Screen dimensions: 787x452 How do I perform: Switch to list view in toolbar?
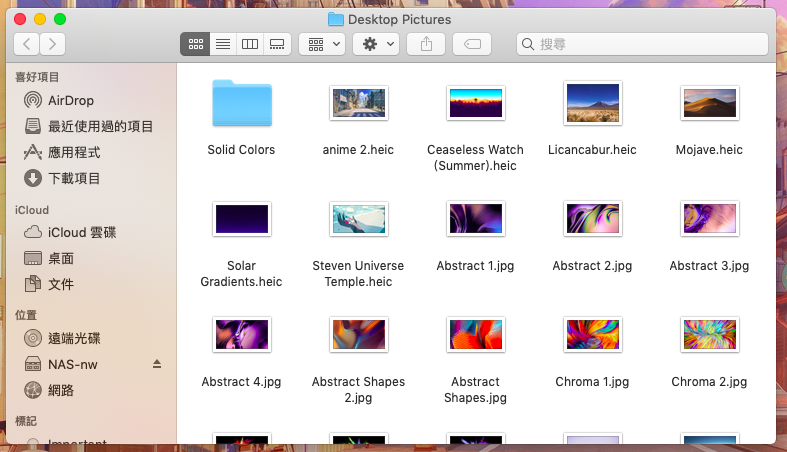coord(223,44)
